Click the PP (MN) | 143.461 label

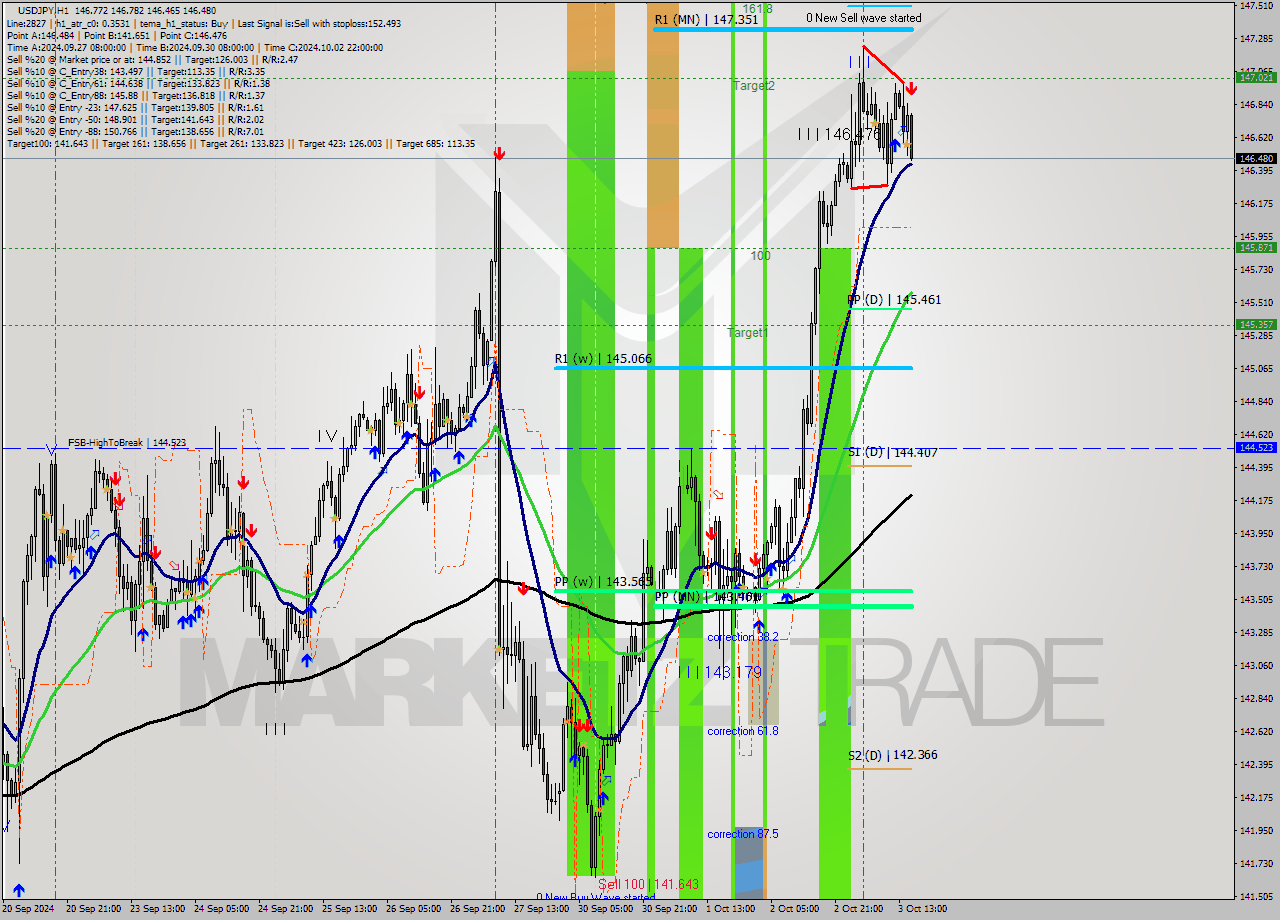click(708, 597)
